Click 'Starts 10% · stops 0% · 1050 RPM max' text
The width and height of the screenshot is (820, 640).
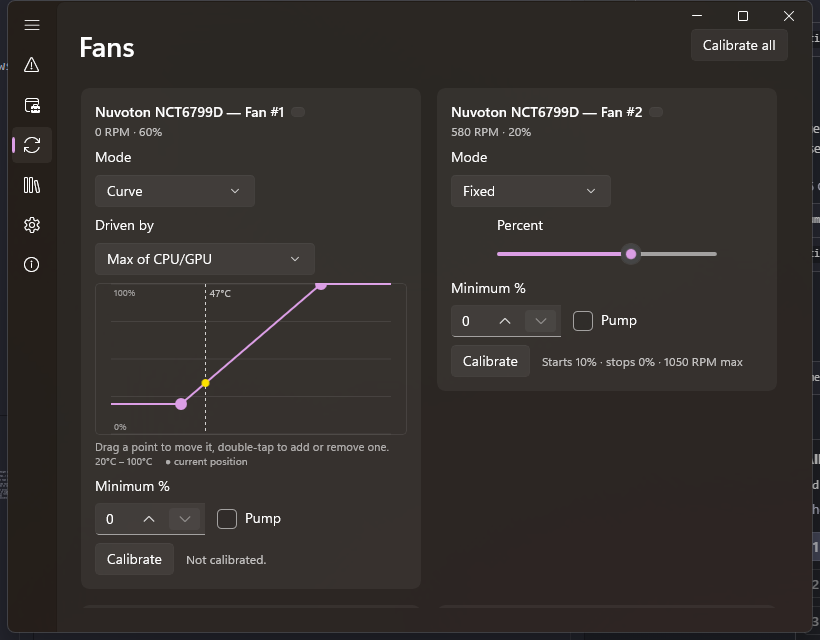tap(642, 362)
